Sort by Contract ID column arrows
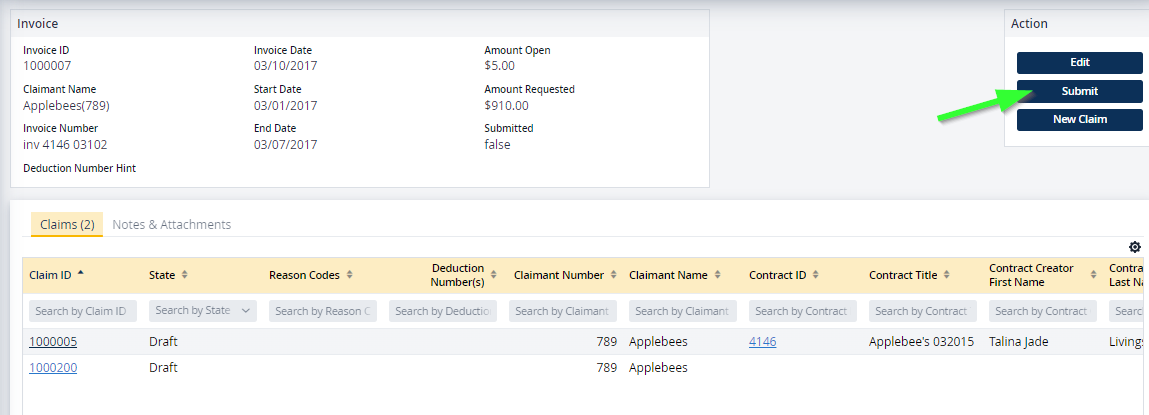Screen dimensions: 1149x415 click(816, 275)
